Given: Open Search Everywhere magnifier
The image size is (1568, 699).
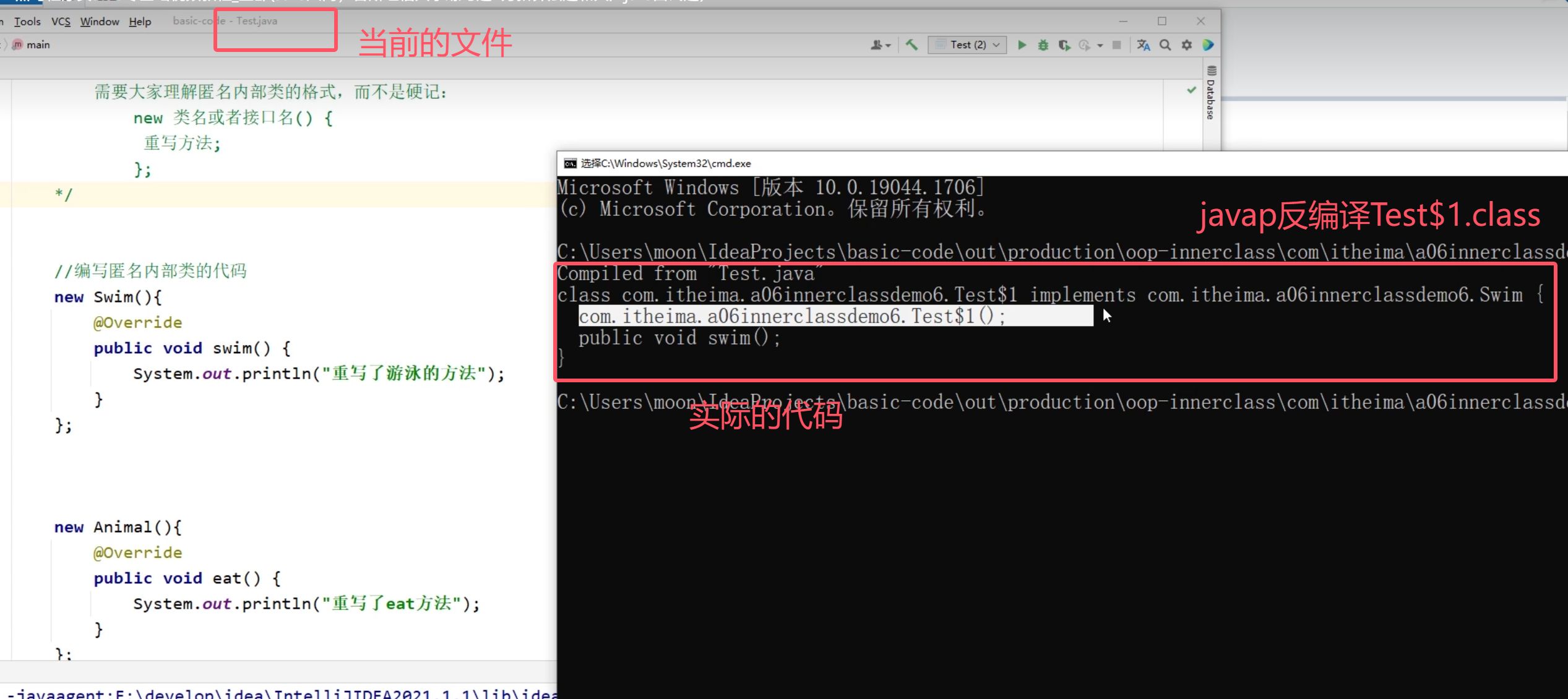Looking at the screenshot, I should pos(1165,45).
